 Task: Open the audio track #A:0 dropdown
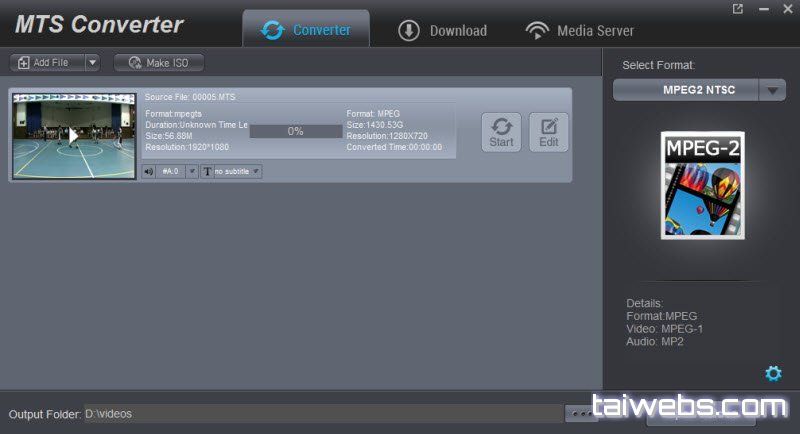point(191,171)
